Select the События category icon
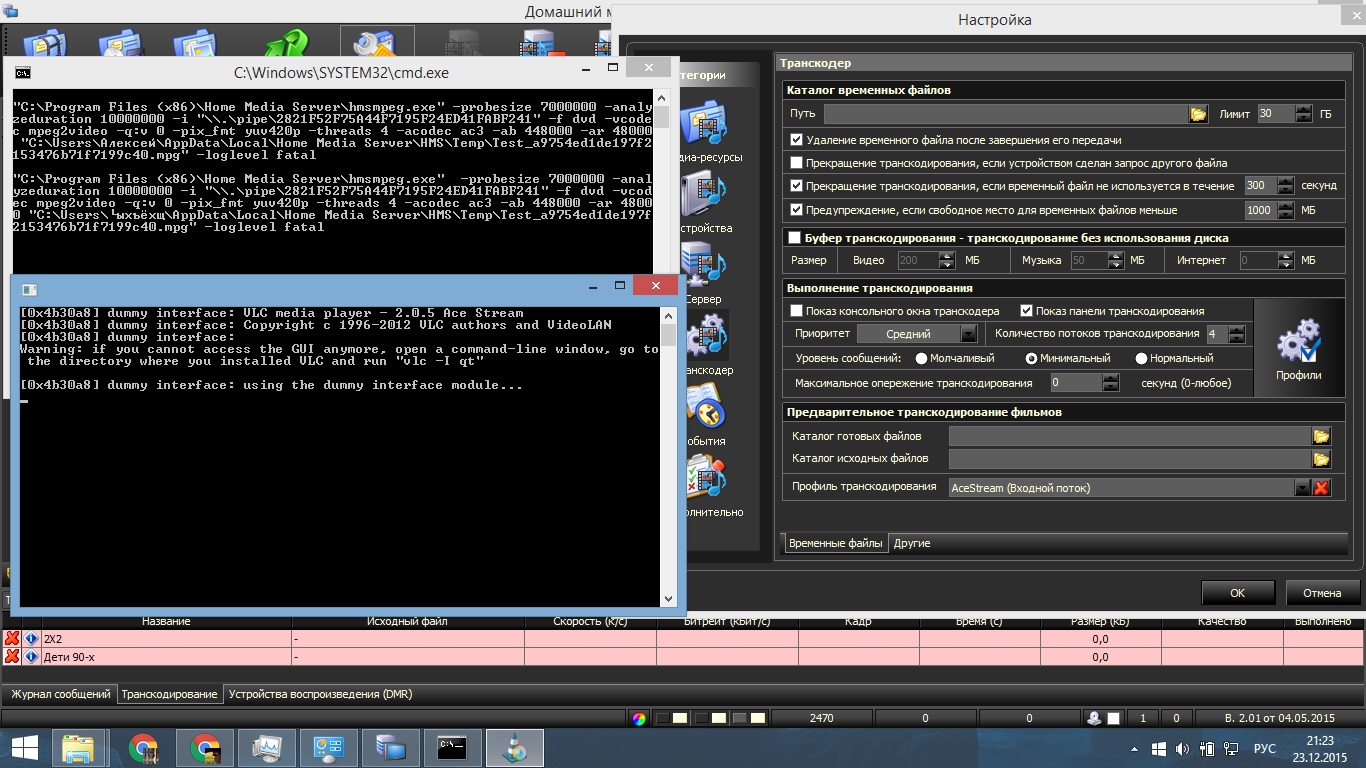The image size is (1366, 768). tap(706, 408)
